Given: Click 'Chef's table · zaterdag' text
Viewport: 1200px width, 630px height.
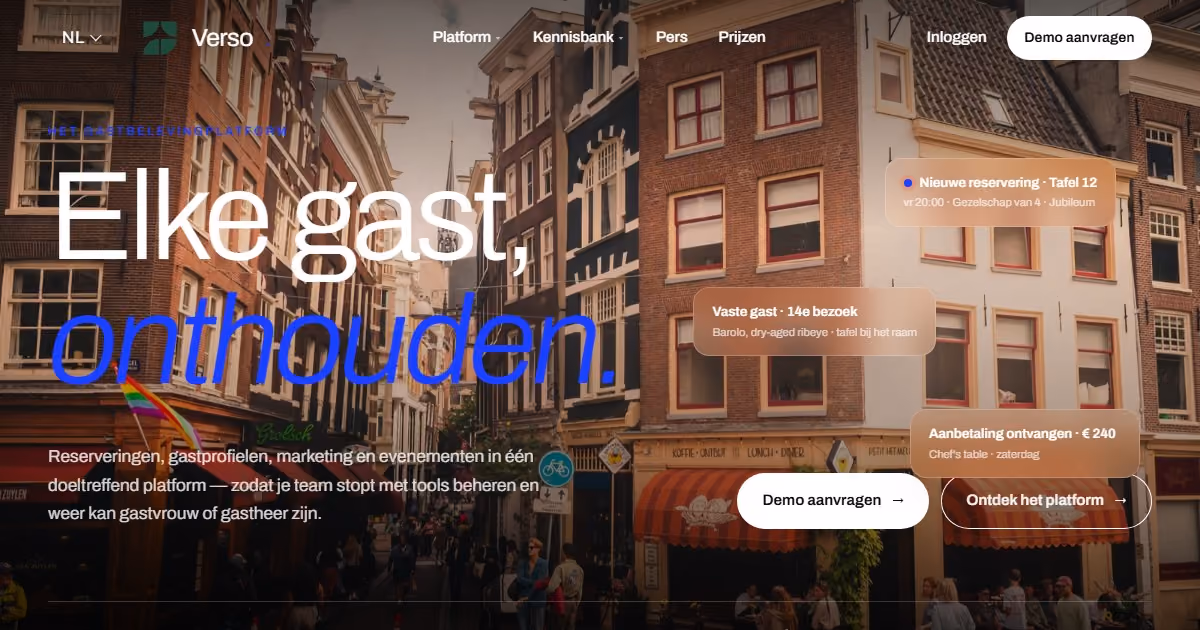Looking at the screenshot, I should pyautogui.click(x=985, y=454).
